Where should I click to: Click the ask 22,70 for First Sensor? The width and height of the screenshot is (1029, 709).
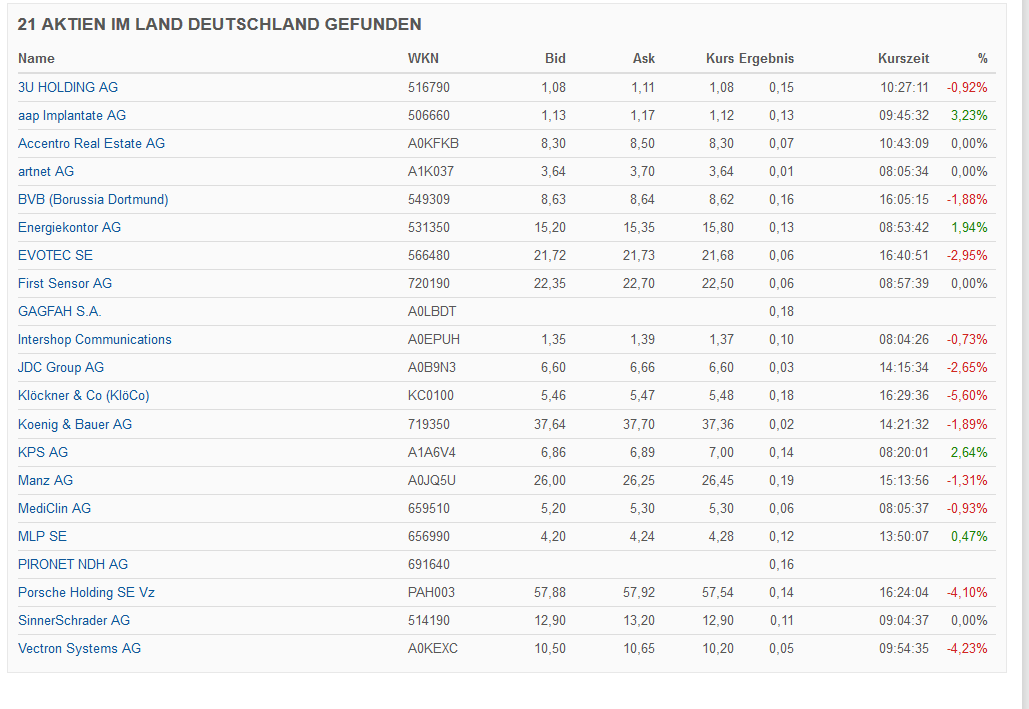(x=639, y=284)
